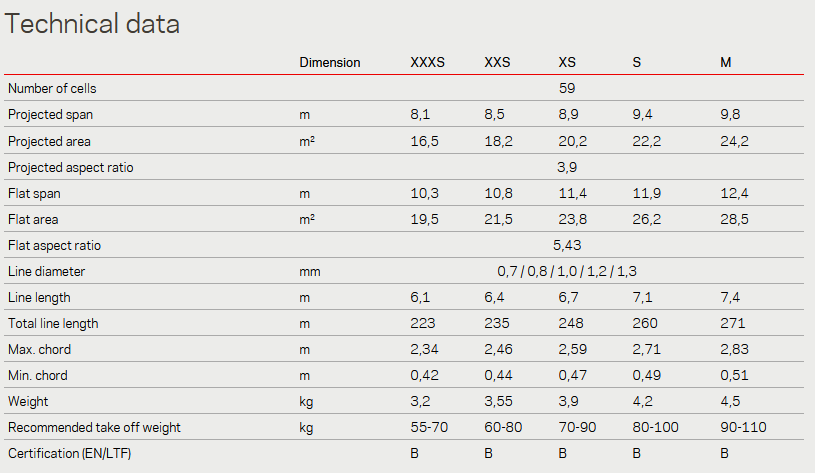Click the Recommended take off weight label
This screenshot has height=473, width=815.
(x=94, y=427)
